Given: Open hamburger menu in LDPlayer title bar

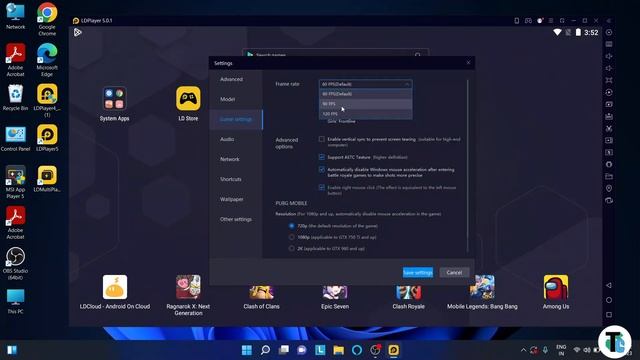Looking at the screenshot, I should pyautogui.click(x=551, y=20).
